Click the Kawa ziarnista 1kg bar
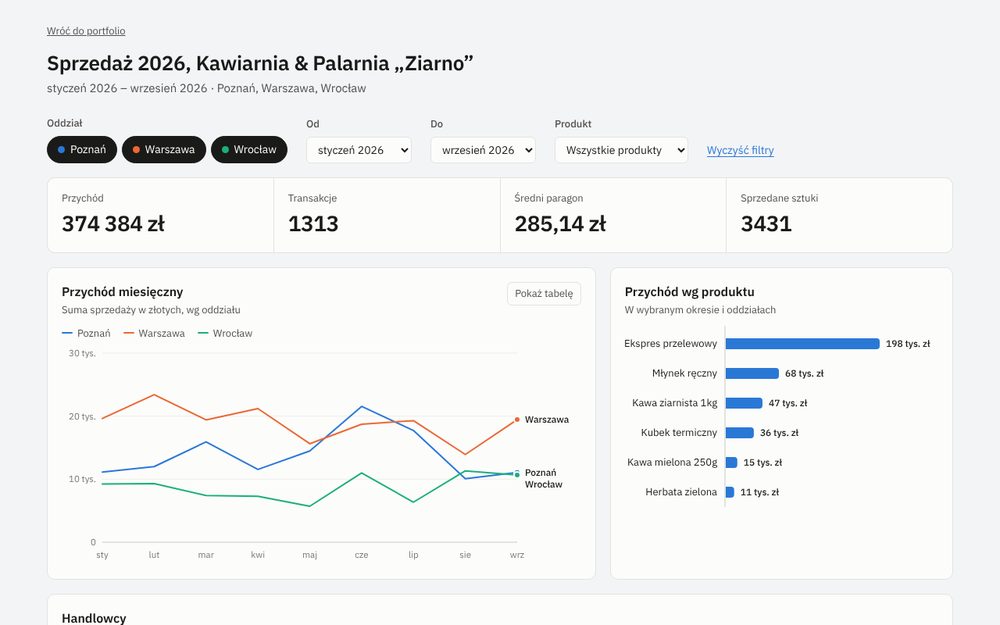 (744, 403)
